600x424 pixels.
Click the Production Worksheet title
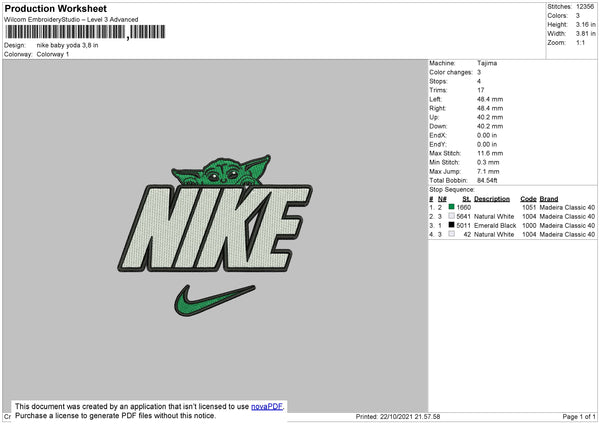pos(55,8)
